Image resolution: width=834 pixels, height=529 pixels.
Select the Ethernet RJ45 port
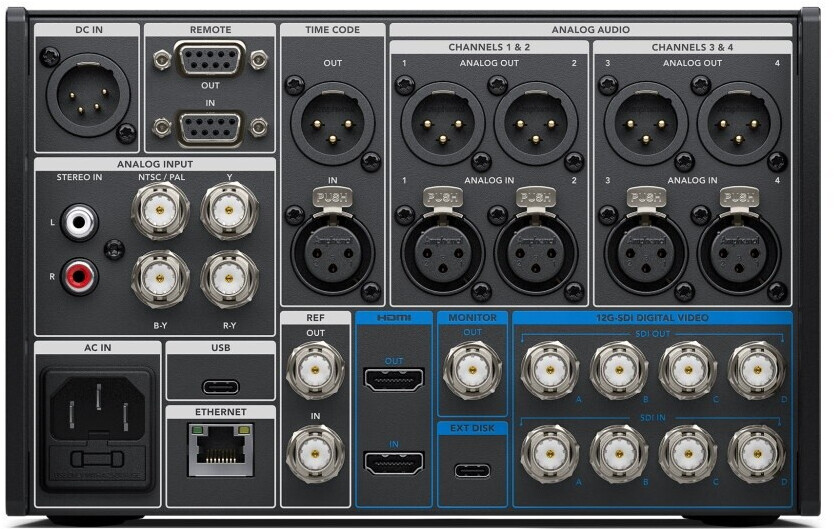pyautogui.click(x=220, y=449)
